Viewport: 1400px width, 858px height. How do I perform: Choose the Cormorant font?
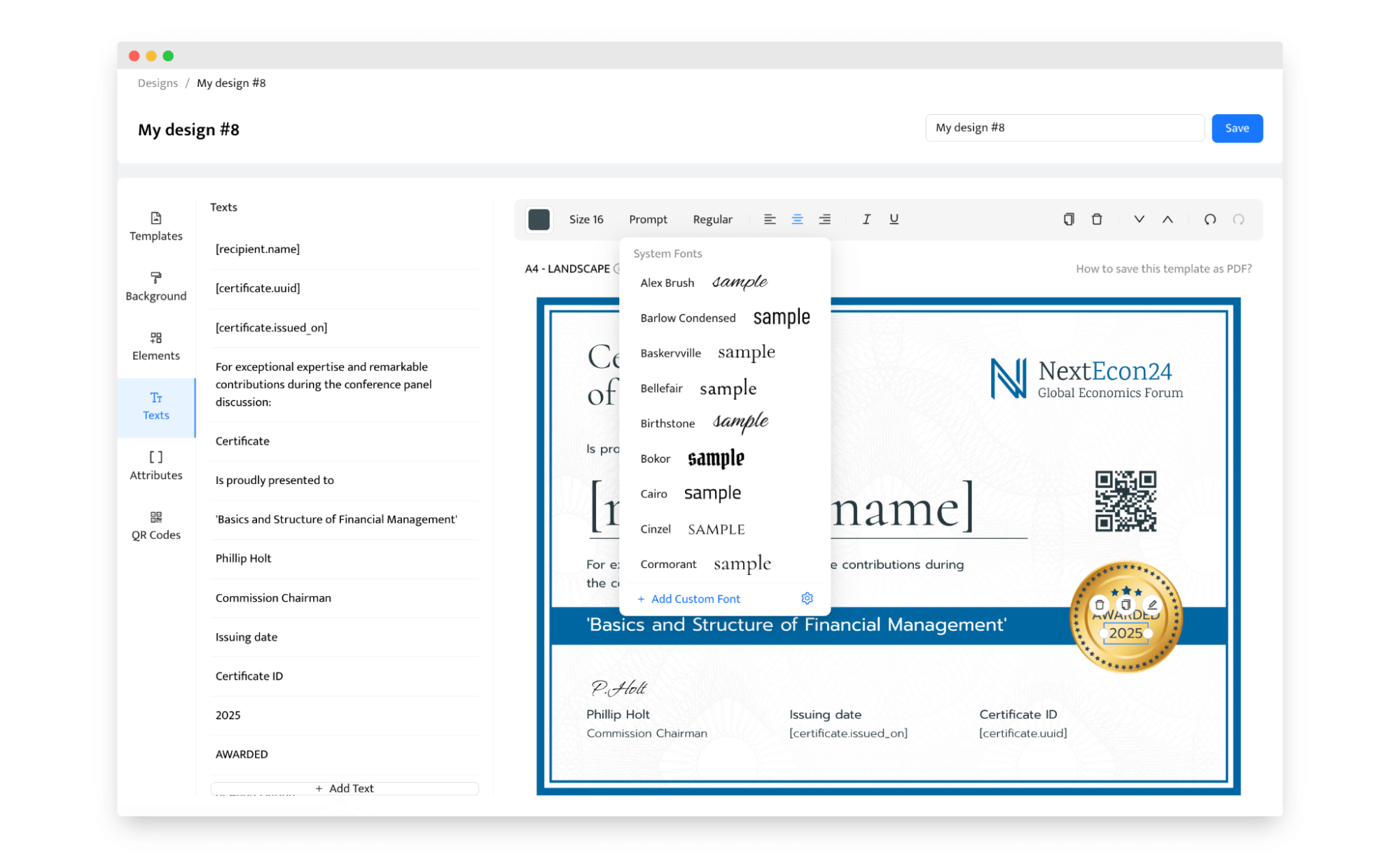pyautogui.click(x=725, y=564)
